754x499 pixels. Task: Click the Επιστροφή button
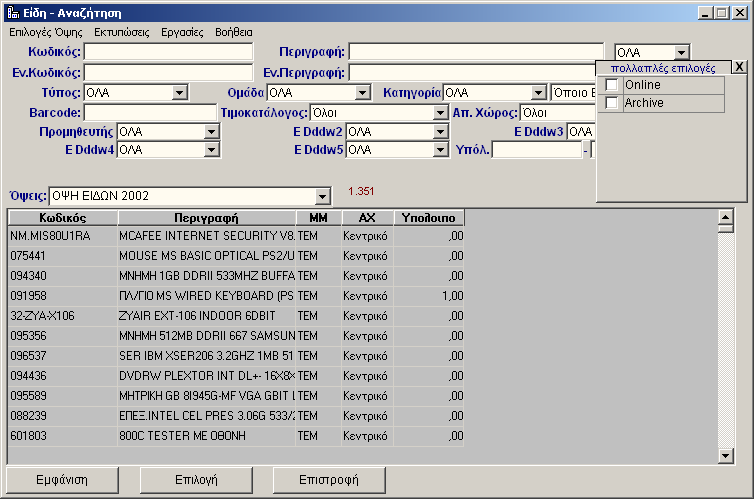click(329, 480)
